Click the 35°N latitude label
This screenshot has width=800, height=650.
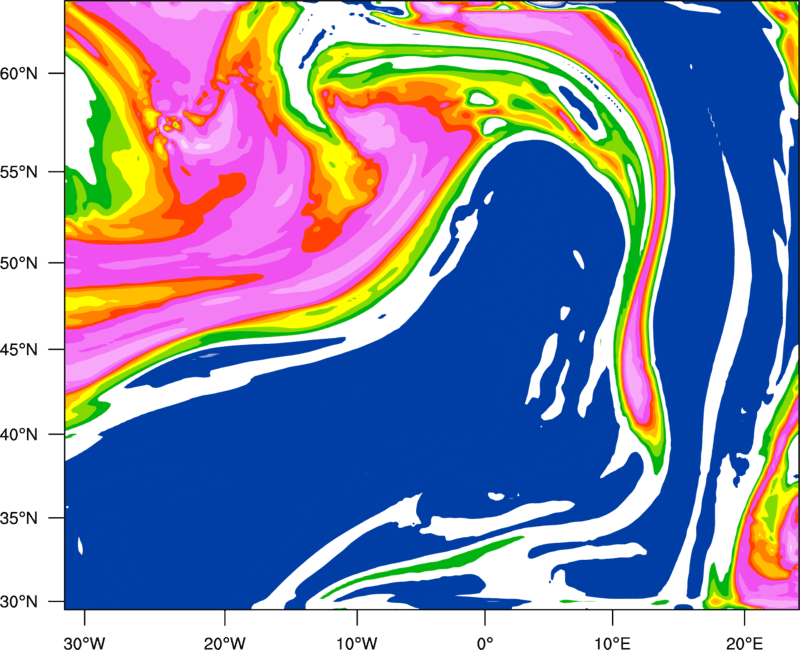[x=19, y=518]
